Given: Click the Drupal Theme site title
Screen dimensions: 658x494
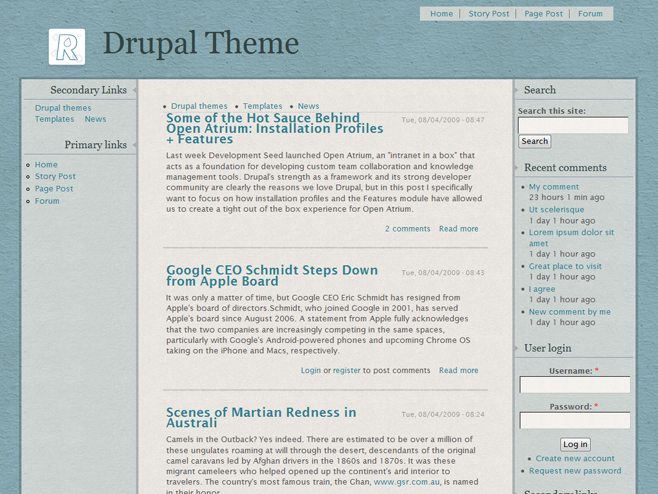Looking at the screenshot, I should pyautogui.click(x=201, y=44).
